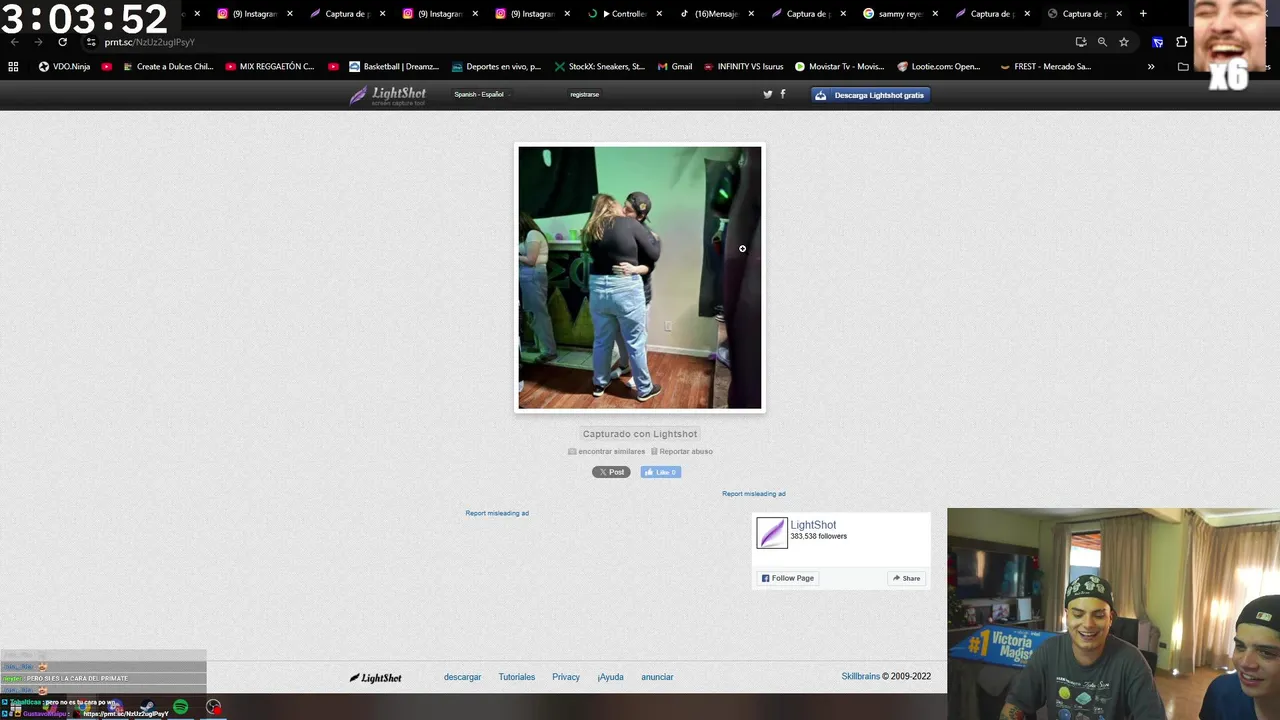Screen dimensions: 1280x720
Task: Open the Basketball | Dreamz bookmark
Action: [x=394, y=67]
